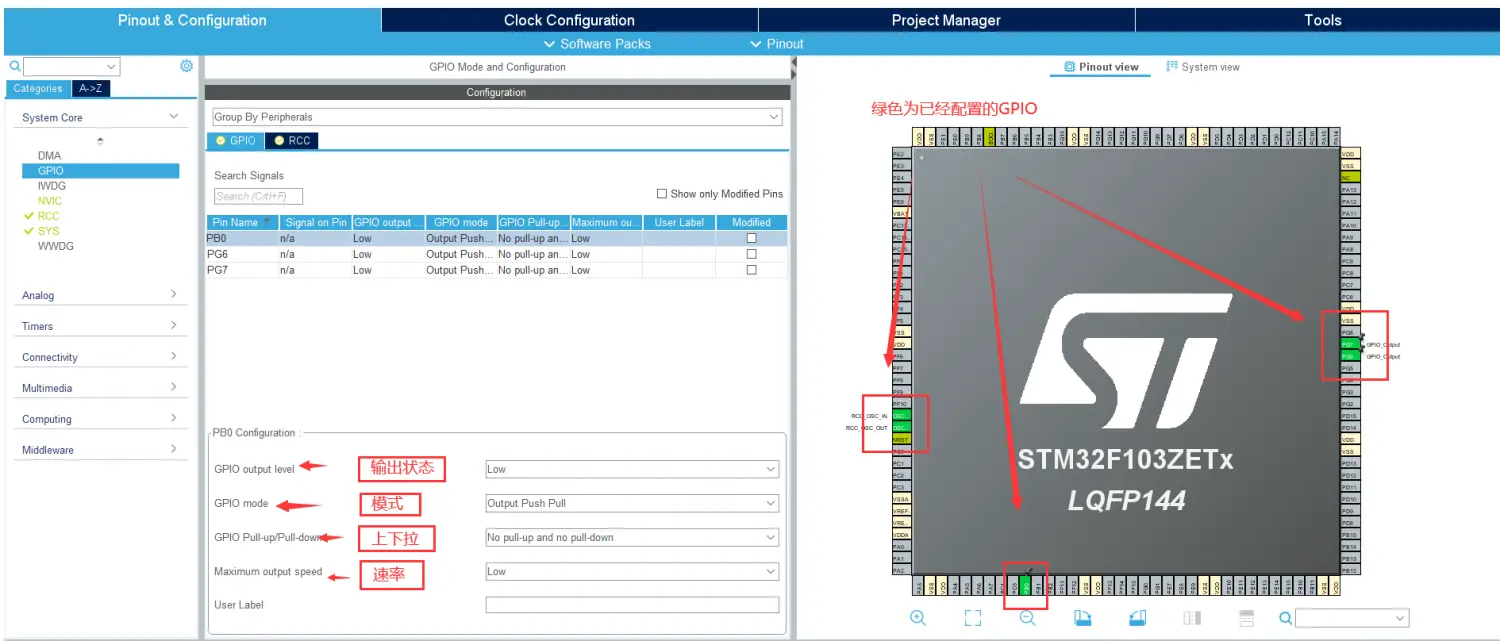
Task: Select RCC in System Core list
Action: click(49, 216)
